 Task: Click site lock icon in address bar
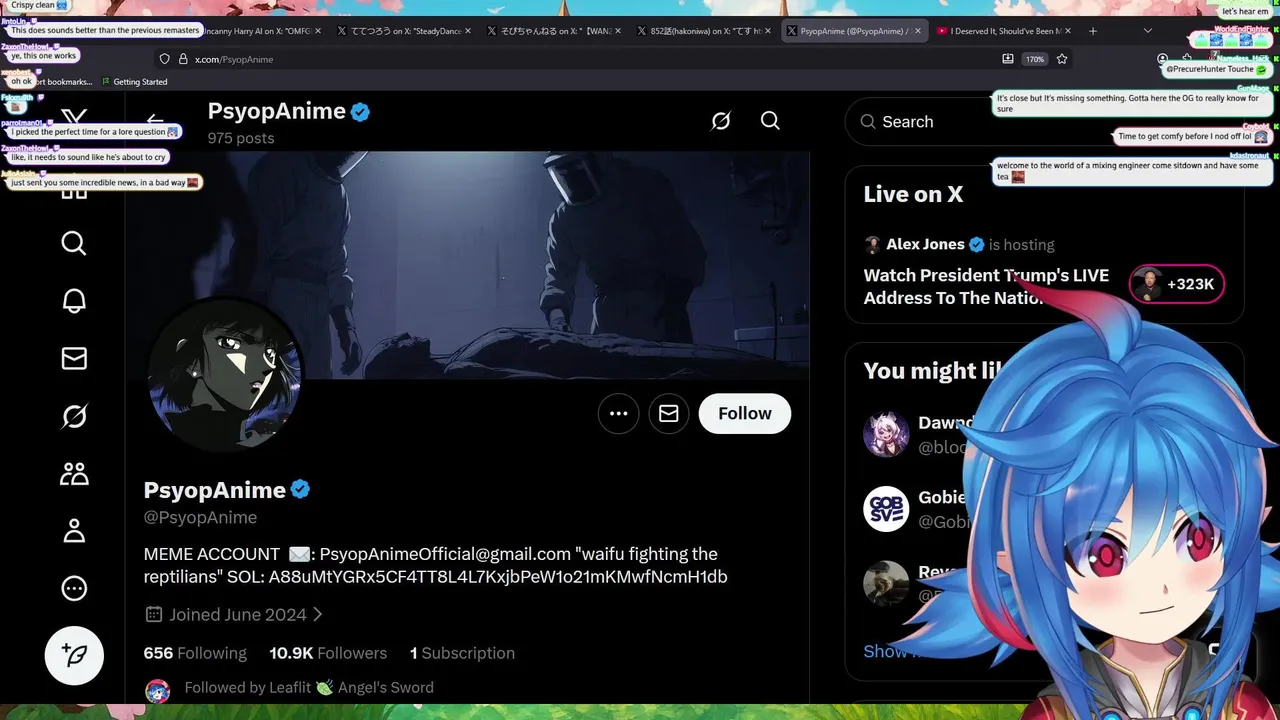pos(183,59)
